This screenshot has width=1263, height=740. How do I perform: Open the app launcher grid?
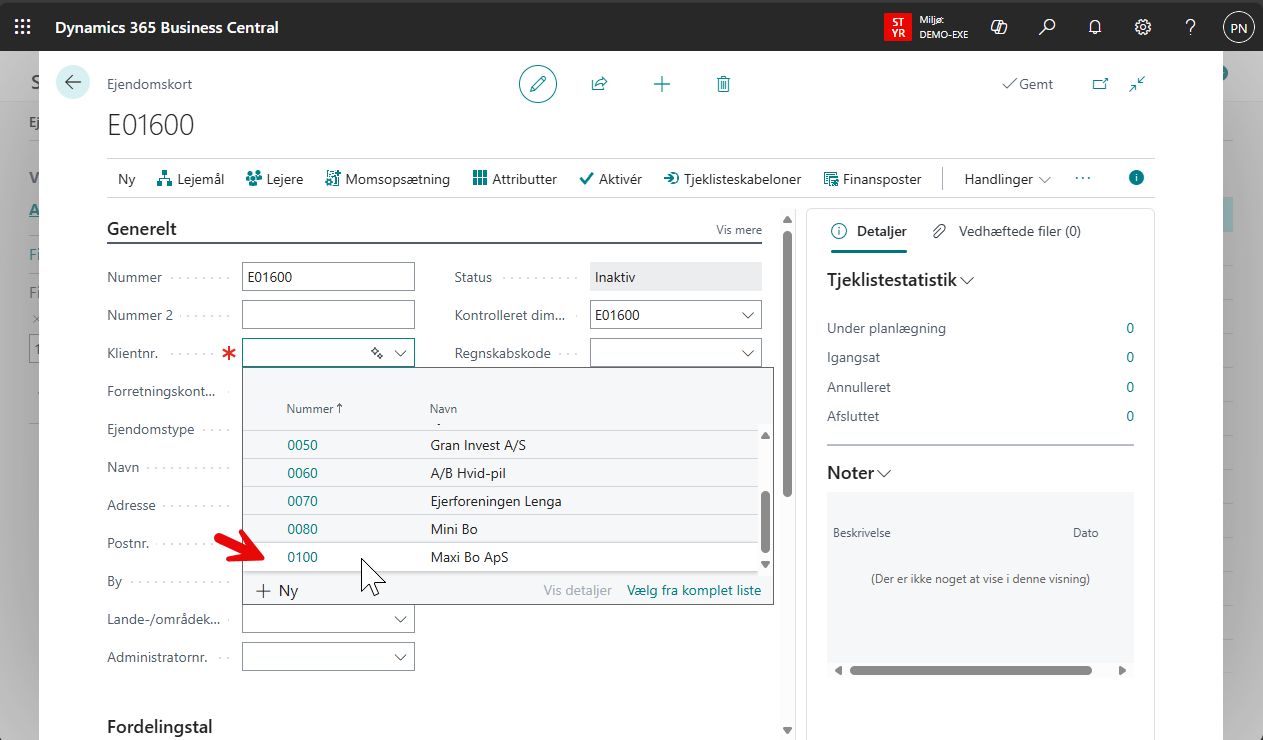pos(22,27)
